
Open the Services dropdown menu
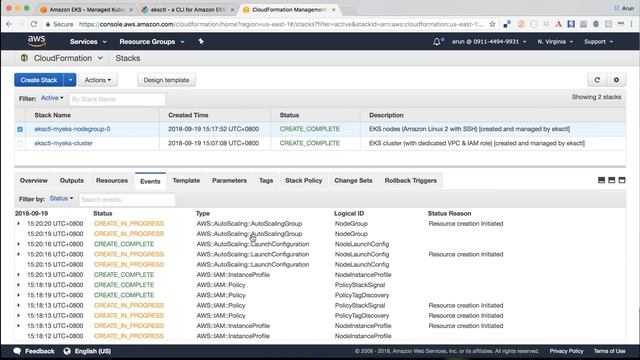coord(88,42)
